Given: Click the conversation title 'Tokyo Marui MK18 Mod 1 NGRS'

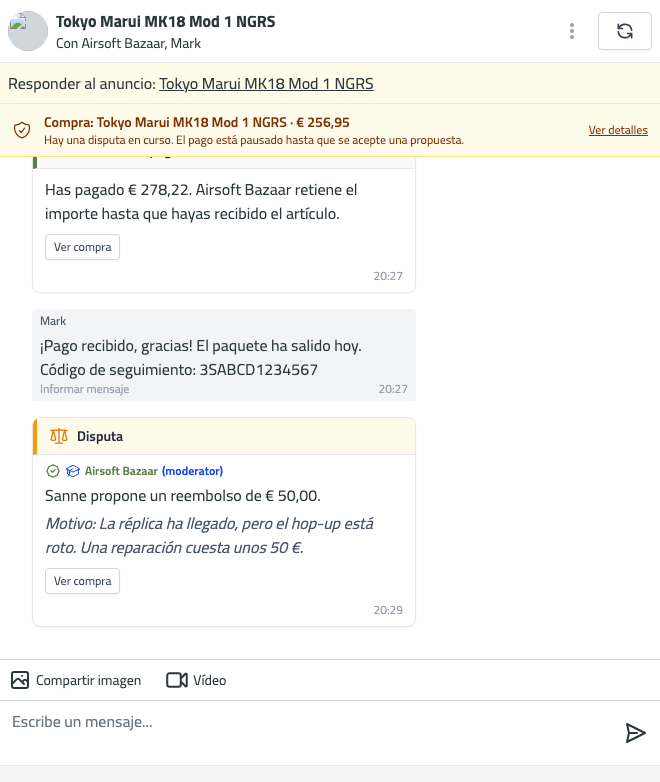Looking at the screenshot, I should [166, 22].
